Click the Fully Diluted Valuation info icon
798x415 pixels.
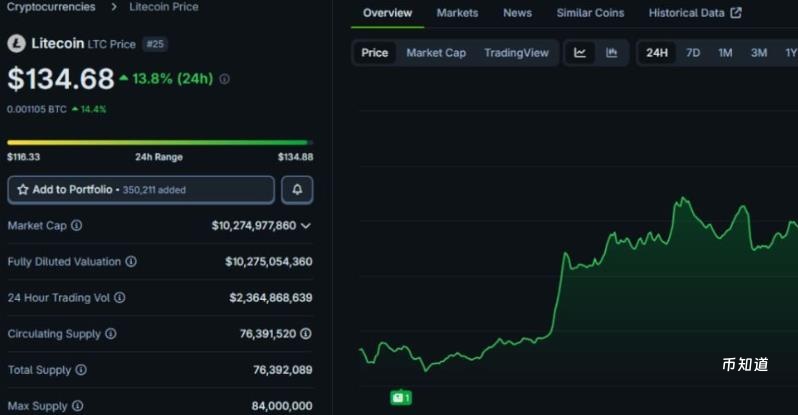131,262
